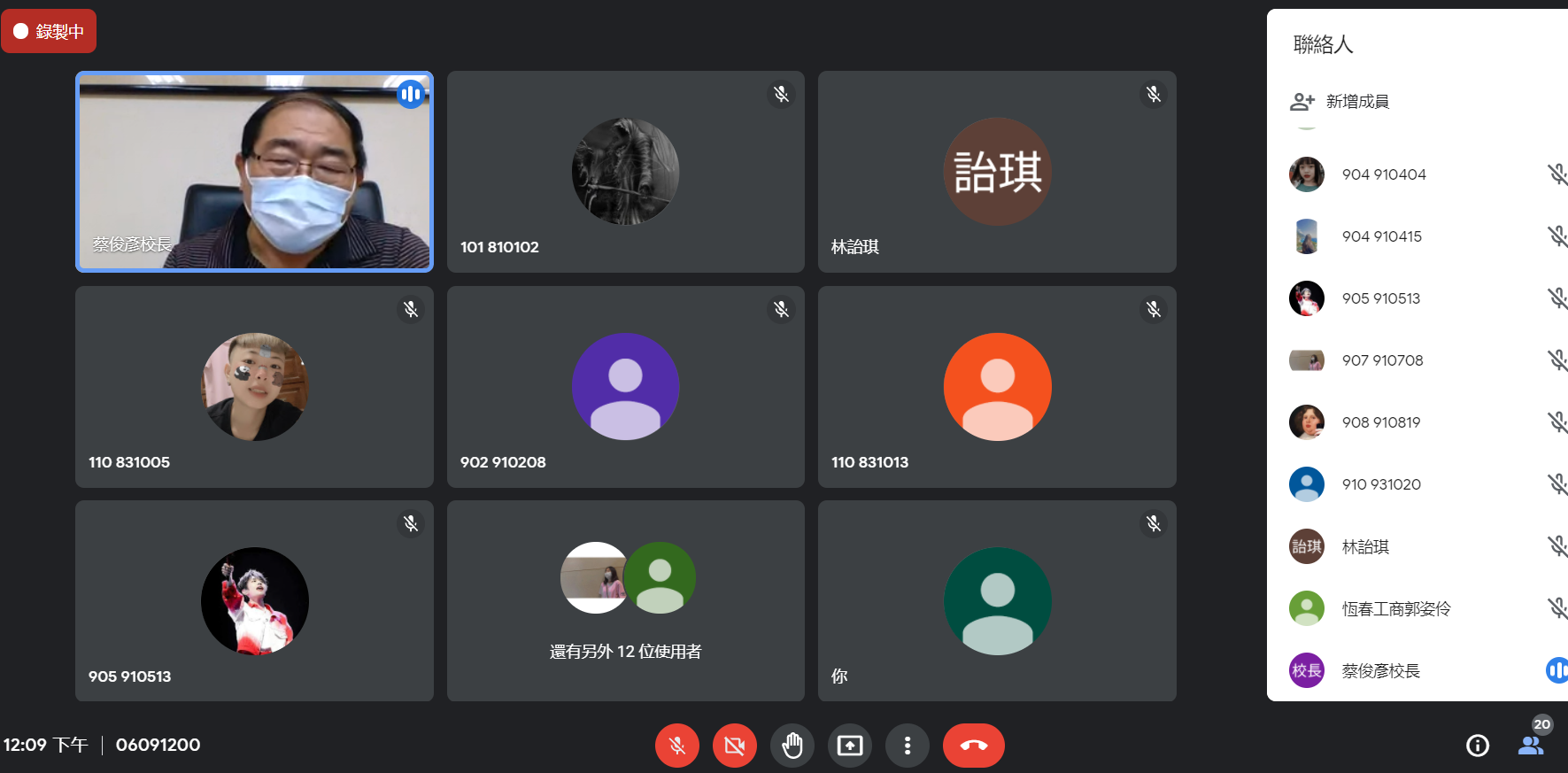The width and height of the screenshot is (1568, 773).
Task: Click the green avatar of 恆春工商郭姿伶
Action: coord(1307,608)
